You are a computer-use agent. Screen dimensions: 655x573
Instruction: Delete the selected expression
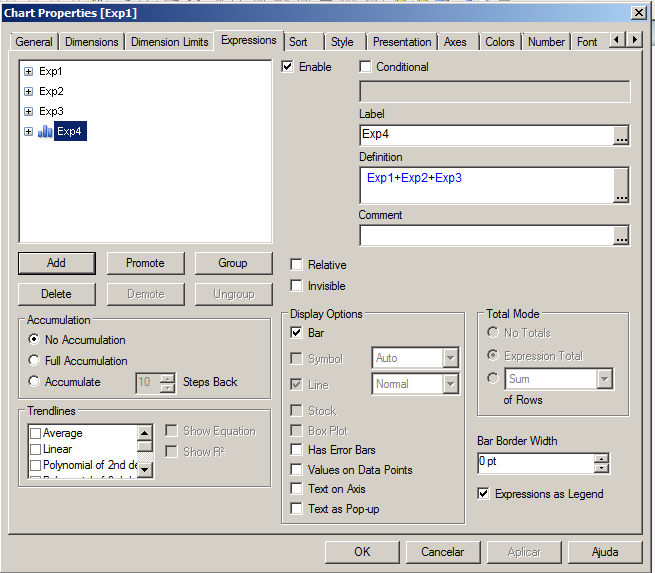click(x=57, y=294)
